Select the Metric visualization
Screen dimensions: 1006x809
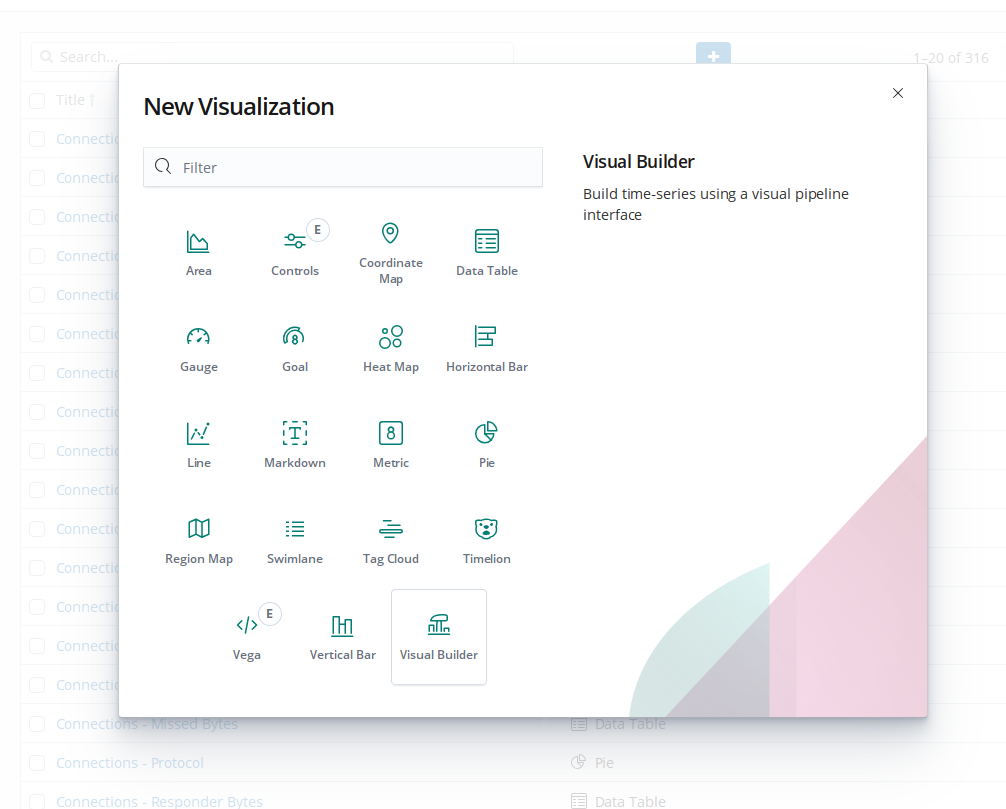[x=390, y=445]
